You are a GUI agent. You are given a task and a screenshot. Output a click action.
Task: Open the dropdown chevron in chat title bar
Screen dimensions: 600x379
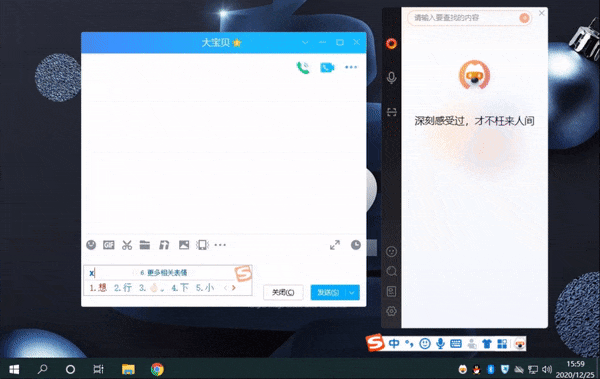click(x=305, y=42)
